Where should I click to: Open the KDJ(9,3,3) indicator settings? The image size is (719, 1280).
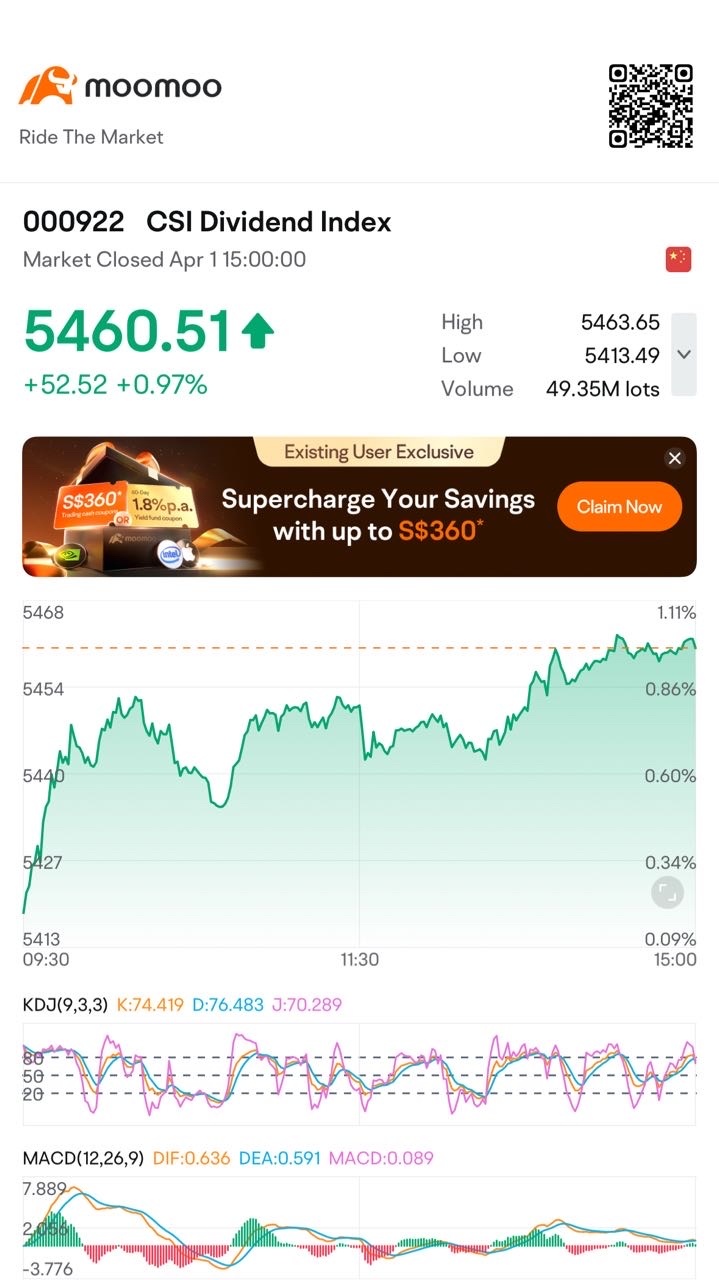click(66, 1004)
